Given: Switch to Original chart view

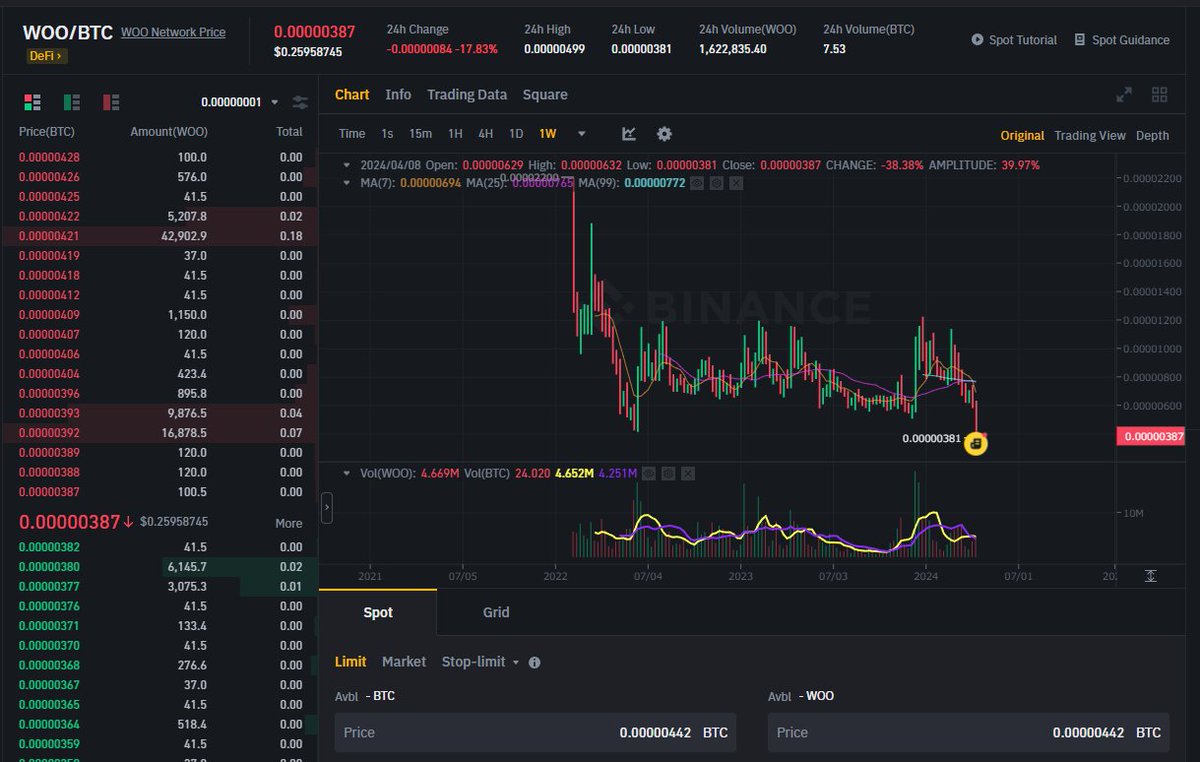Looking at the screenshot, I should click(x=1022, y=135).
